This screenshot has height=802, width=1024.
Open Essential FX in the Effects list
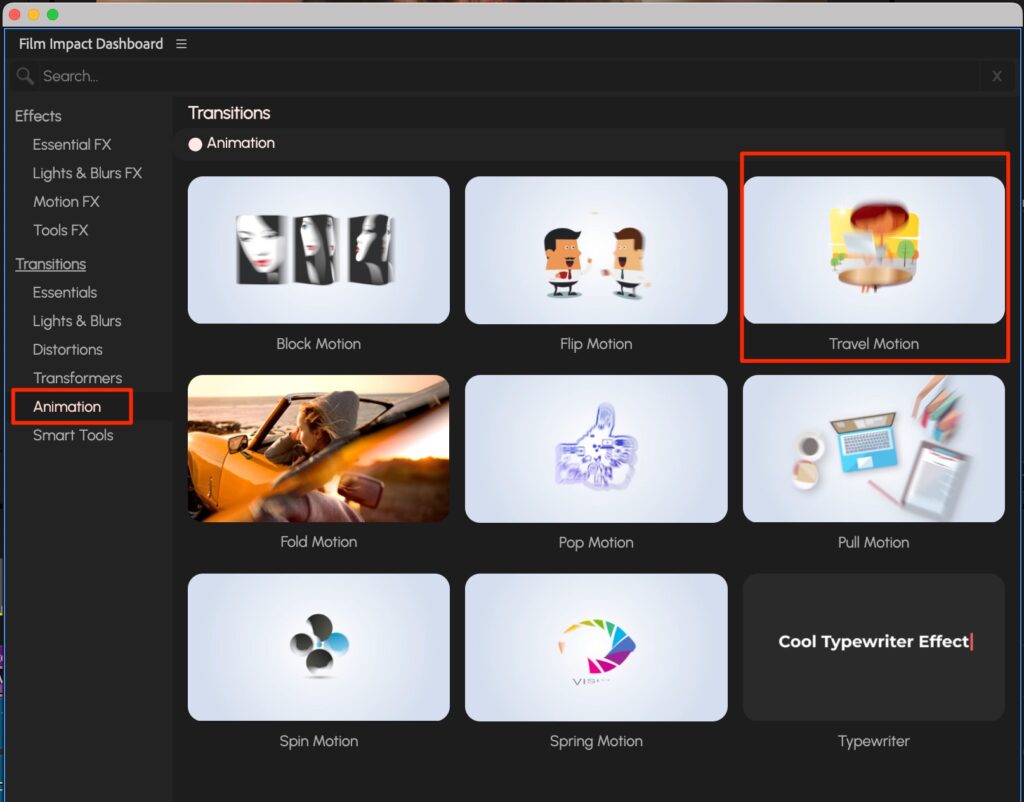[x=72, y=145]
